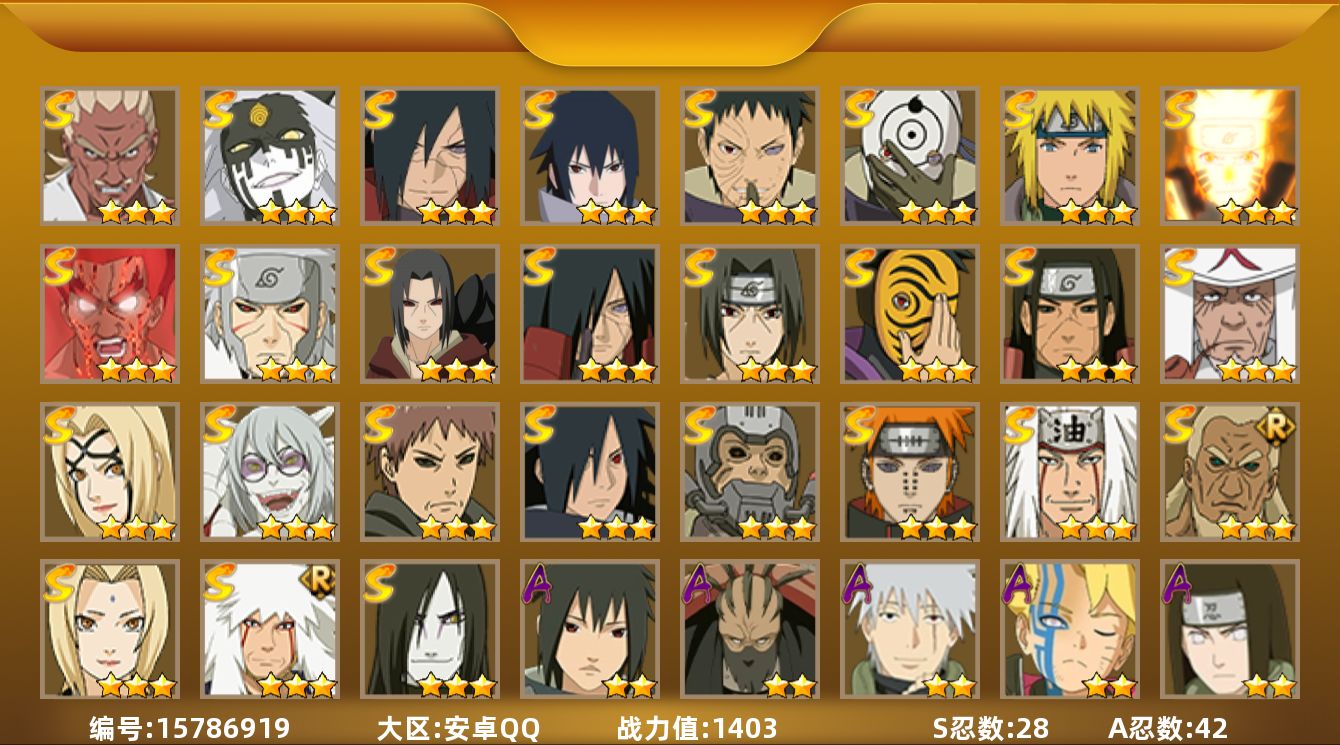Click the A忍数:42 ninja count label
Screen dimensions: 1340x745
pyautogui.click(x=1168, y=728)
